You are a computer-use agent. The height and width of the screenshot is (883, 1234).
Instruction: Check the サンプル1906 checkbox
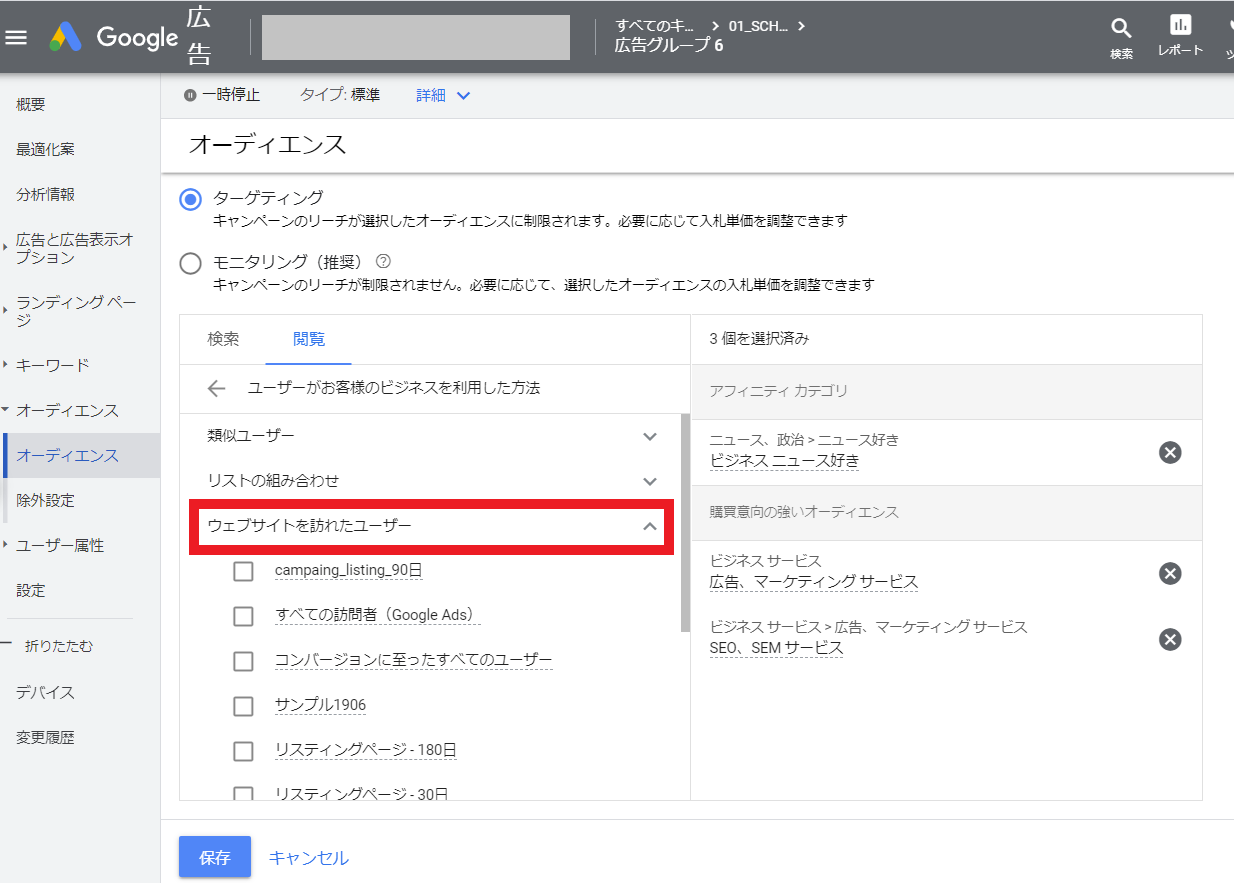click(243, 706)
